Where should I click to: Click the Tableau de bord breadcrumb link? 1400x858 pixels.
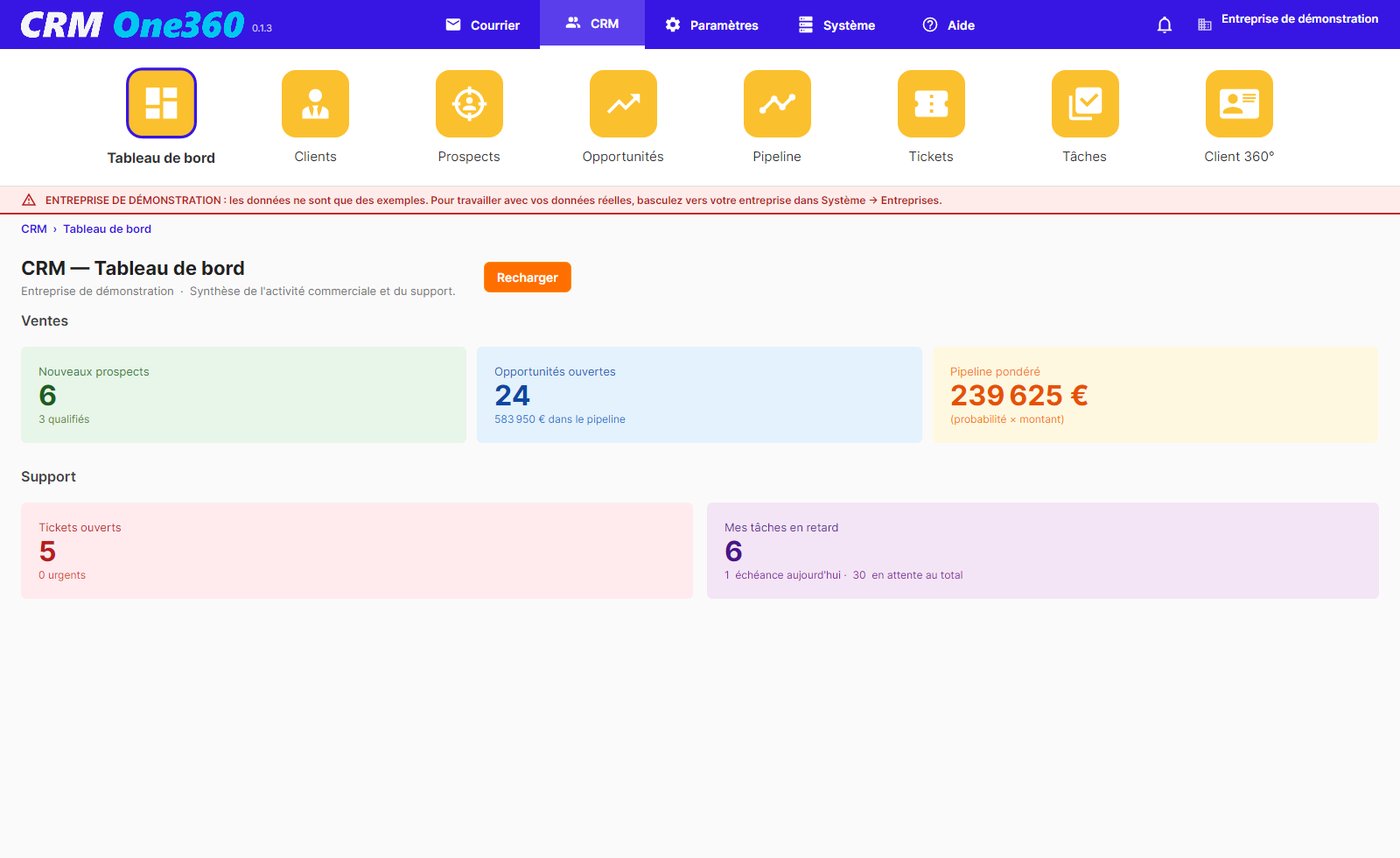tap(107, 229)
